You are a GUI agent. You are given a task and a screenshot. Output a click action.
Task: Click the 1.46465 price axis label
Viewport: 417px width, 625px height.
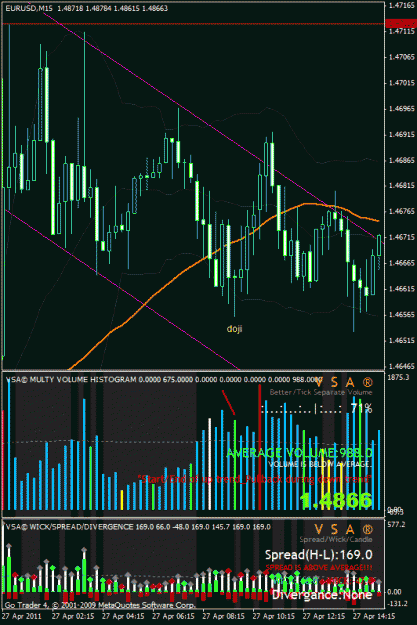[x=401, y=366]
